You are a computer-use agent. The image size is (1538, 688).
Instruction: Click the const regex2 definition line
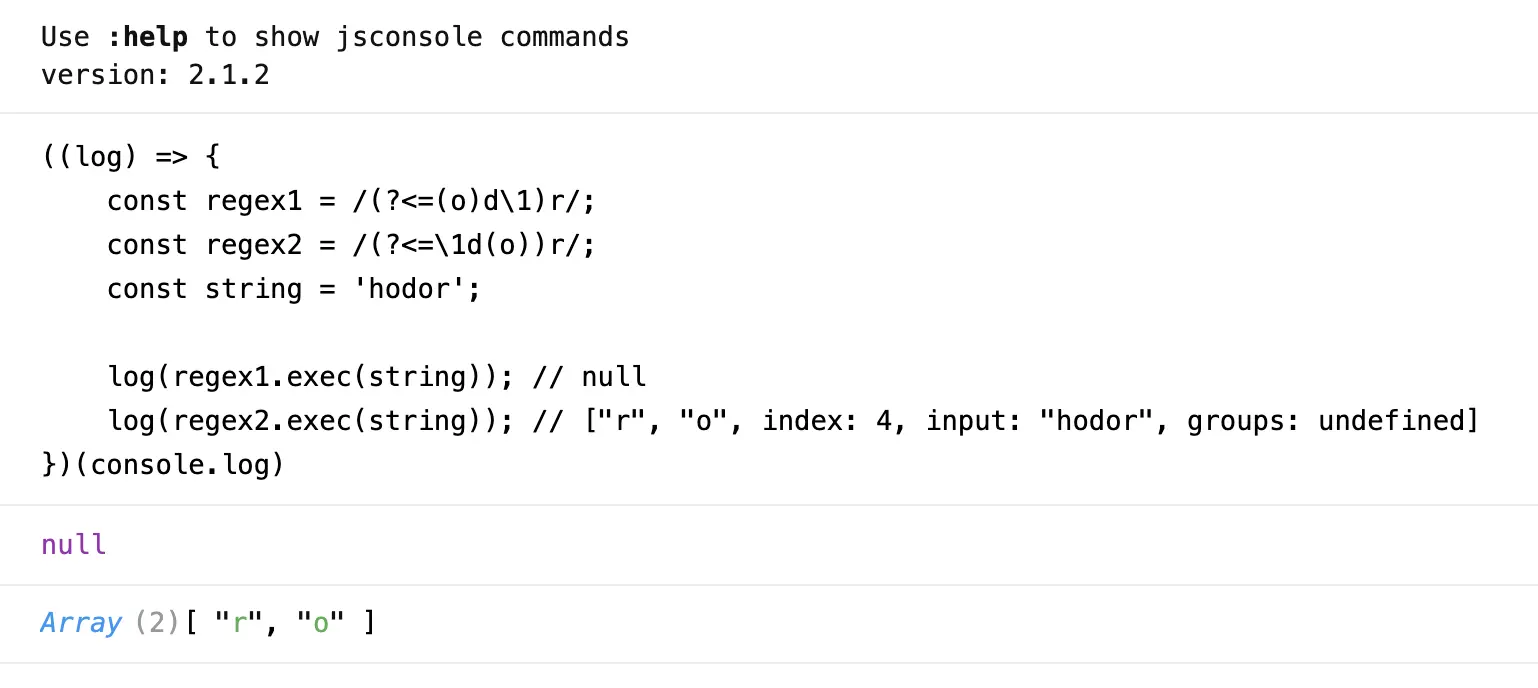point(350,245)
